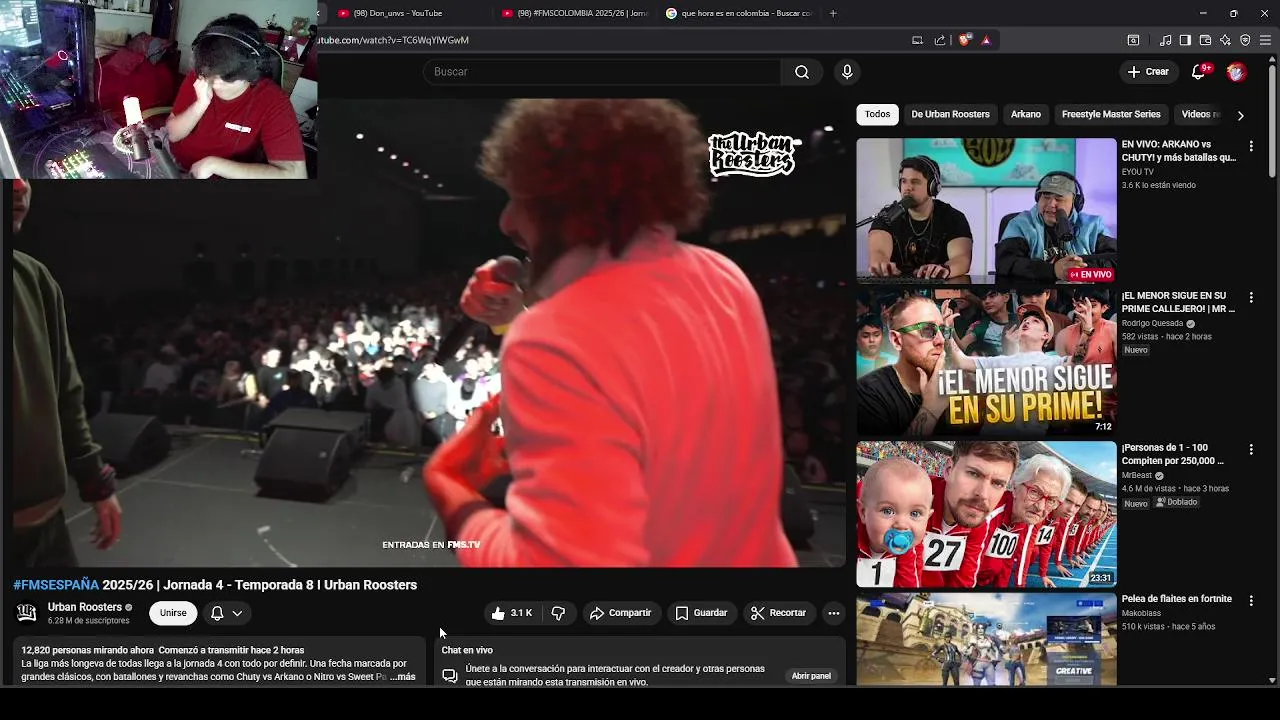Click the chat bubble icon in Chat en vivo
Image resolution: width=1280 pixels, height=720 pixels.
(450, 676)
